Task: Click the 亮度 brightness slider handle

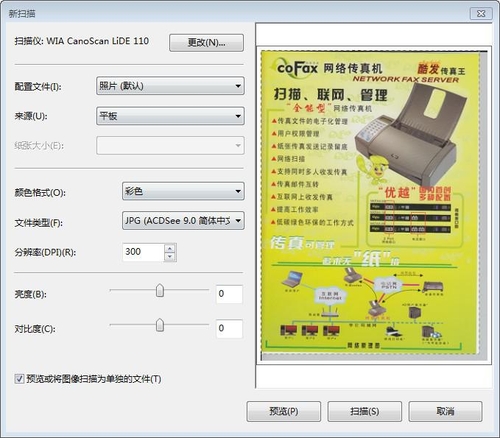Action: pos(160,290)
